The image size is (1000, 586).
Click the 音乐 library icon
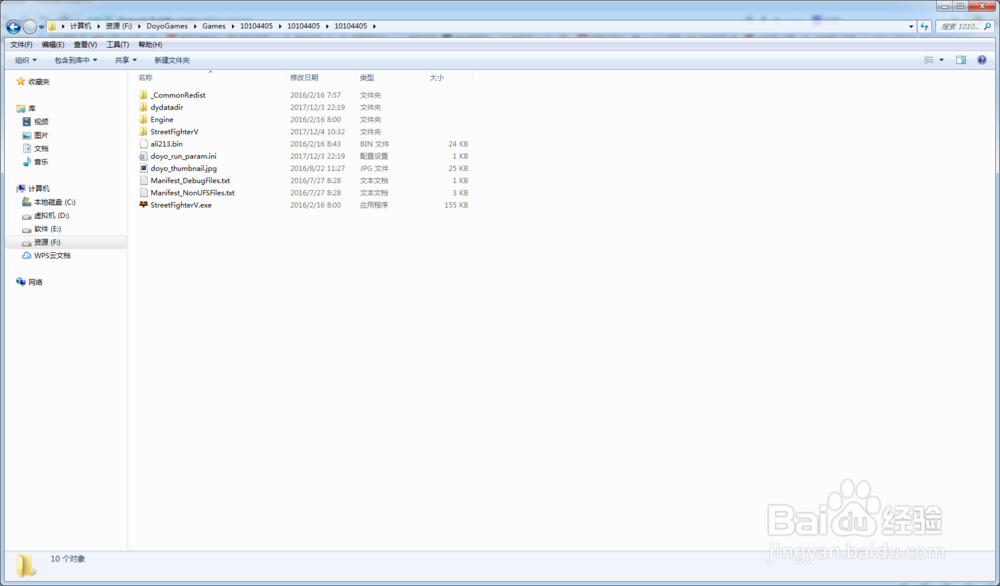[27, 162]
